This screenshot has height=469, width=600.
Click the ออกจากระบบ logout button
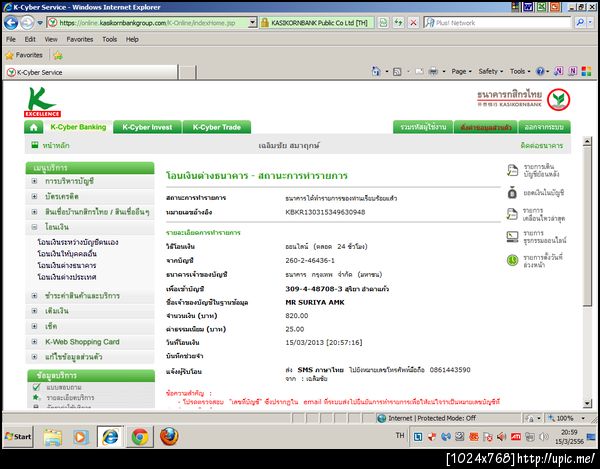click(x=544, y=127)
